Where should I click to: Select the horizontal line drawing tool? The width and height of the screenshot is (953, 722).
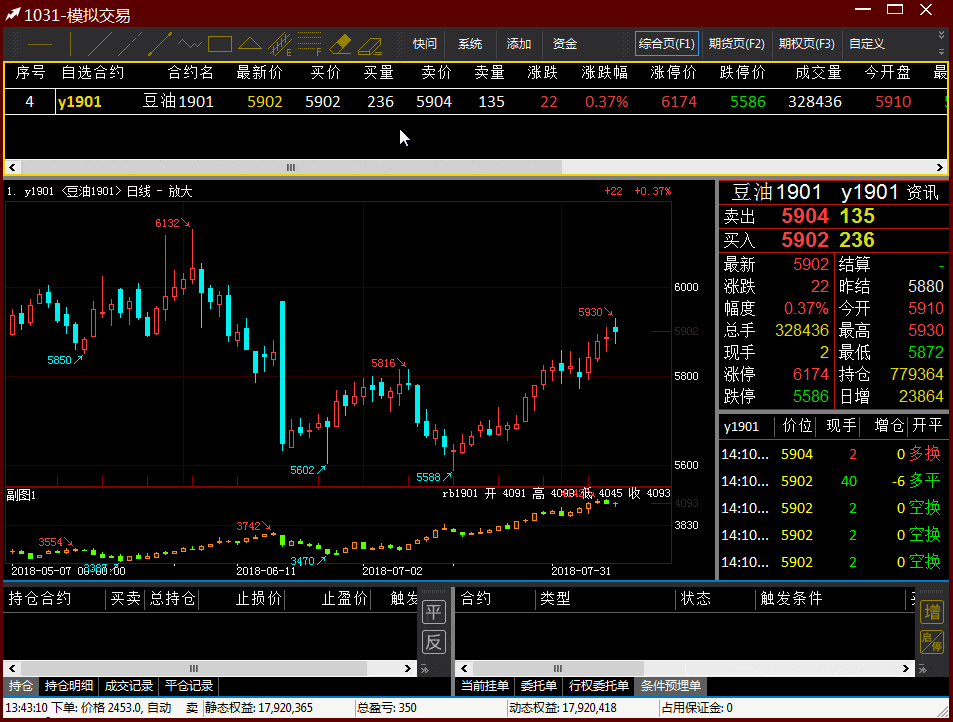click(x=40, y=45)
